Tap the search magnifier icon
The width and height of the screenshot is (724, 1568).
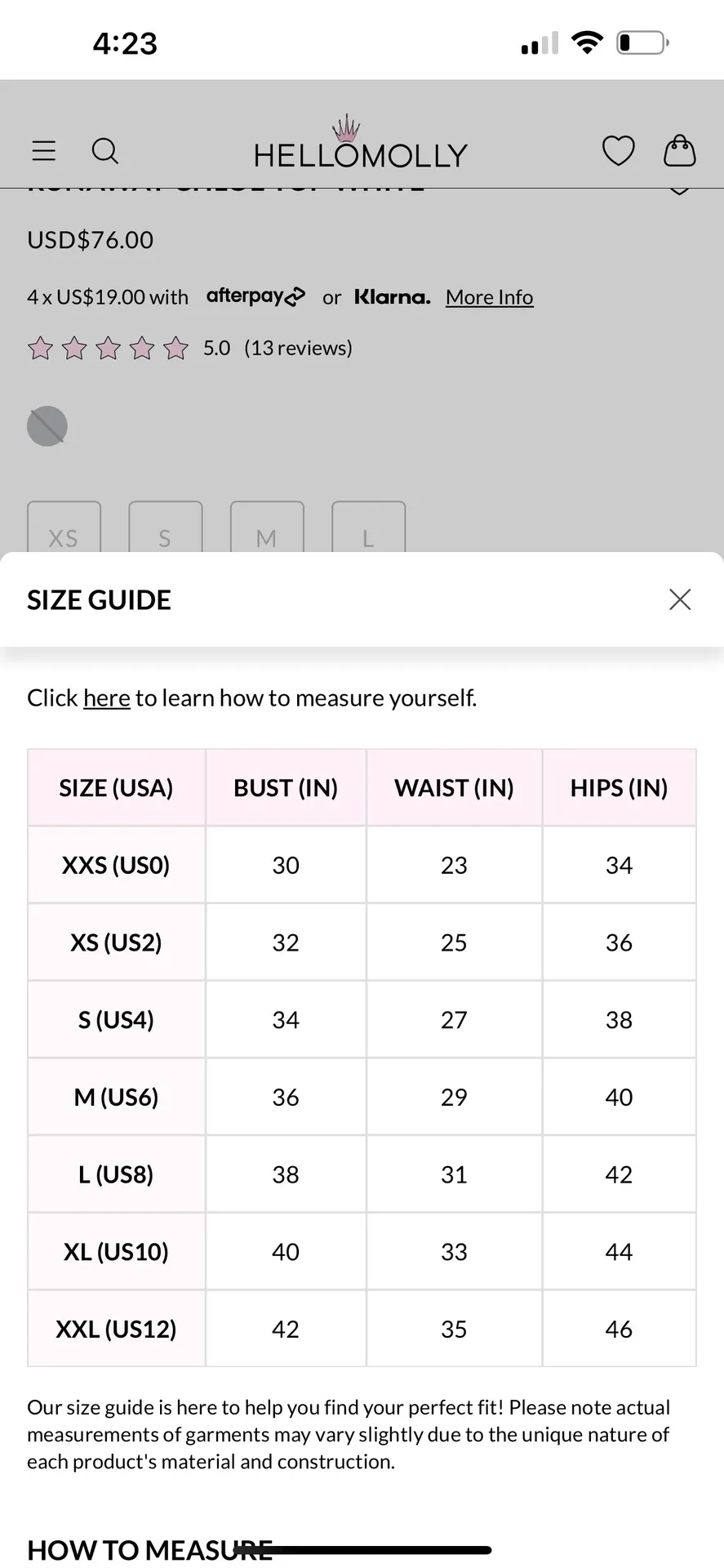point(105,151)
